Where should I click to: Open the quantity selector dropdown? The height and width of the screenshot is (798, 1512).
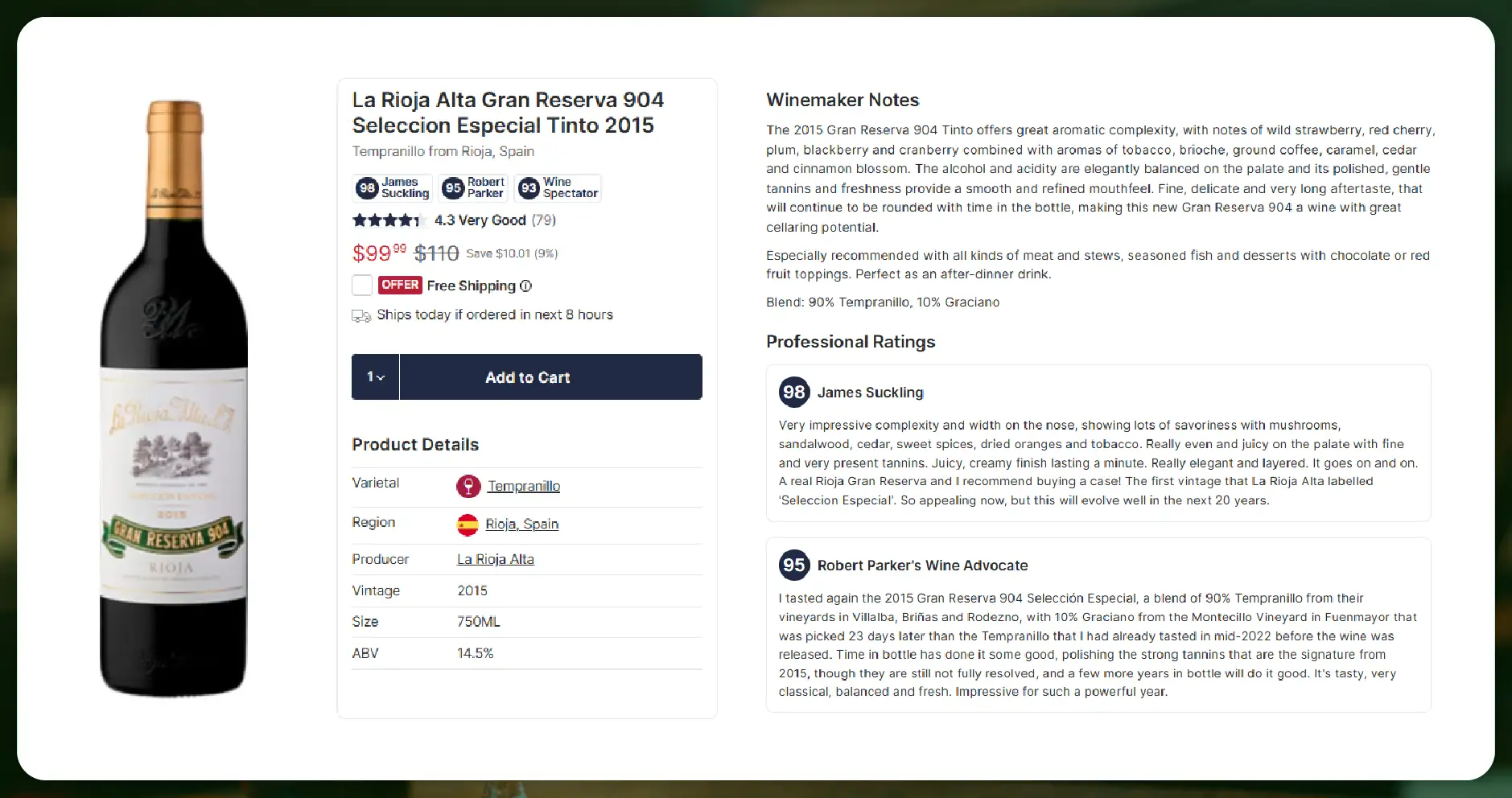[x=375, y=376]
